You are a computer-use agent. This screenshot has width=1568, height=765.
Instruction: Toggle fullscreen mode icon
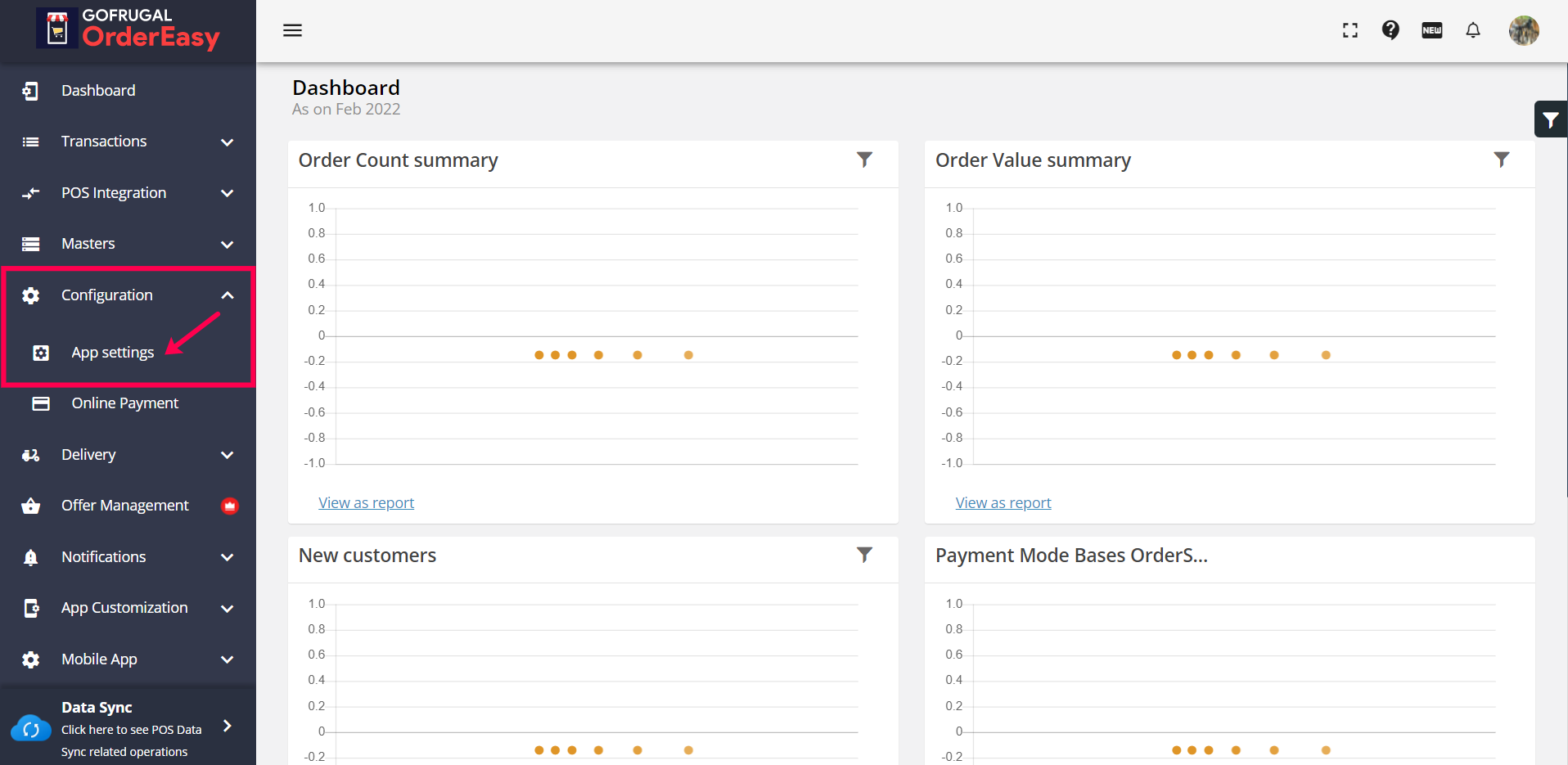[1350, 30]
